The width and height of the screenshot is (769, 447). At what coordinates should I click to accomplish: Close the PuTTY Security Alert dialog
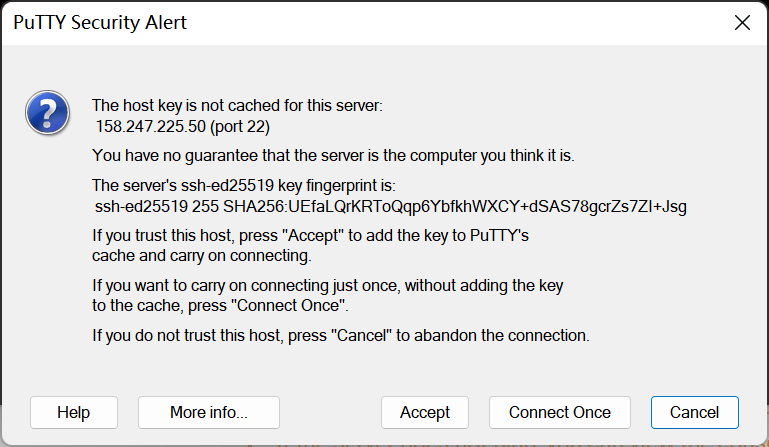[742, 23]
